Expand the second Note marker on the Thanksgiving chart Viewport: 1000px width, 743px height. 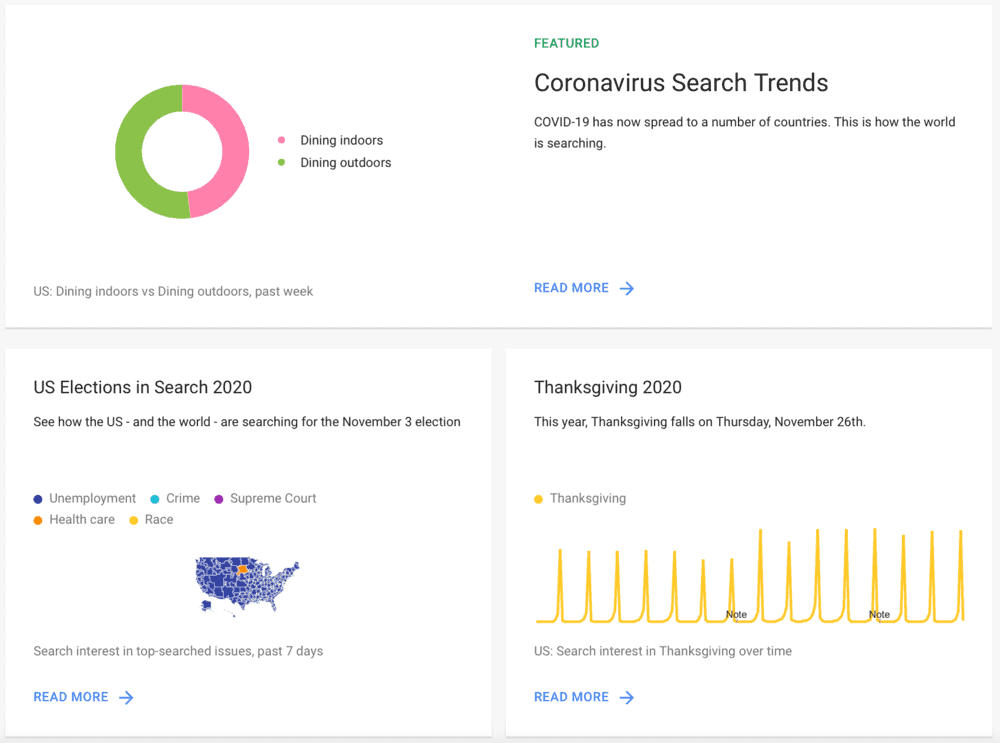click(x=879, y=615)
